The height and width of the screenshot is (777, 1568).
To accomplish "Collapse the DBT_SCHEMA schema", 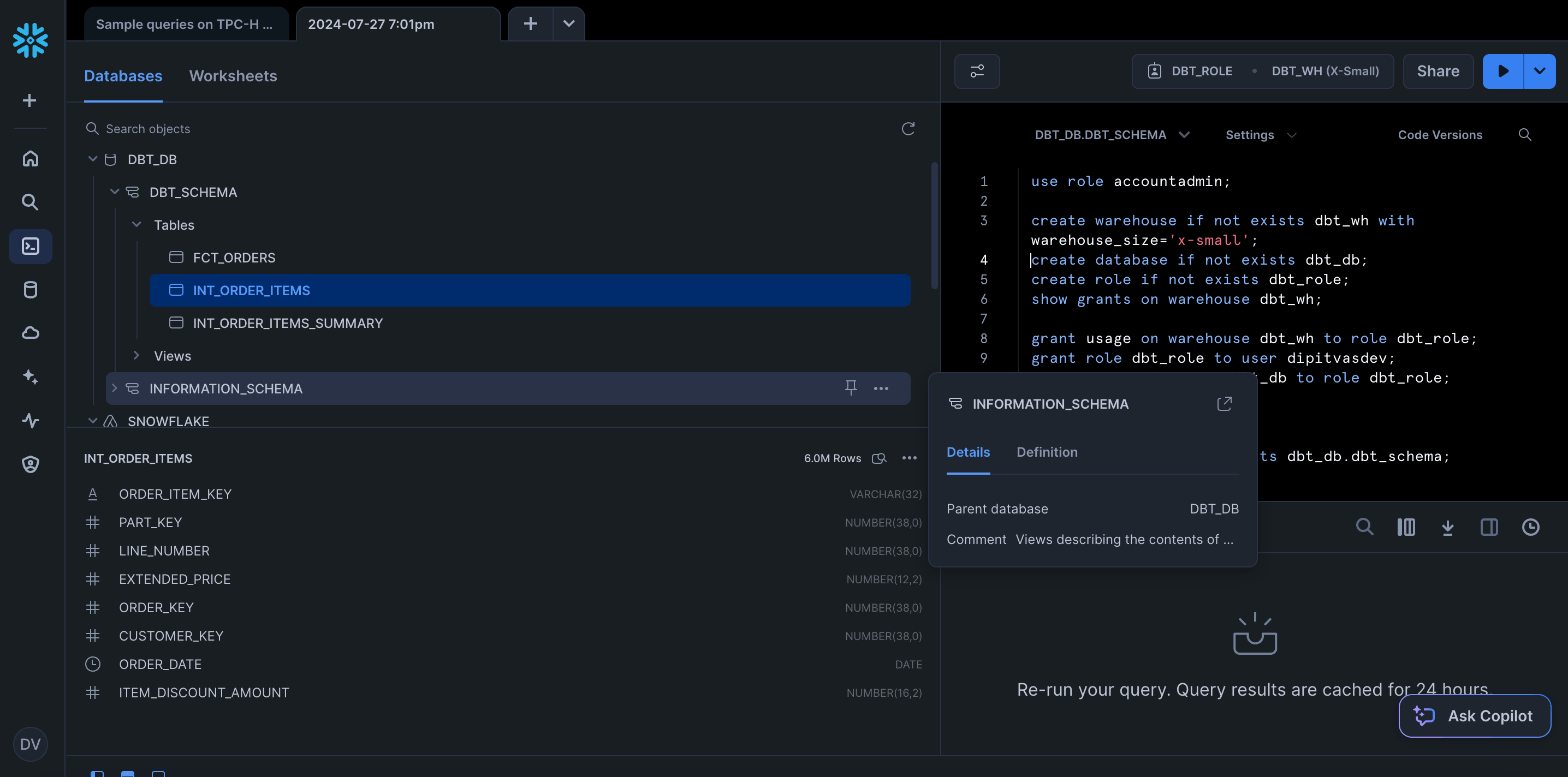I will pyautogui.click(x=115, y=192).
